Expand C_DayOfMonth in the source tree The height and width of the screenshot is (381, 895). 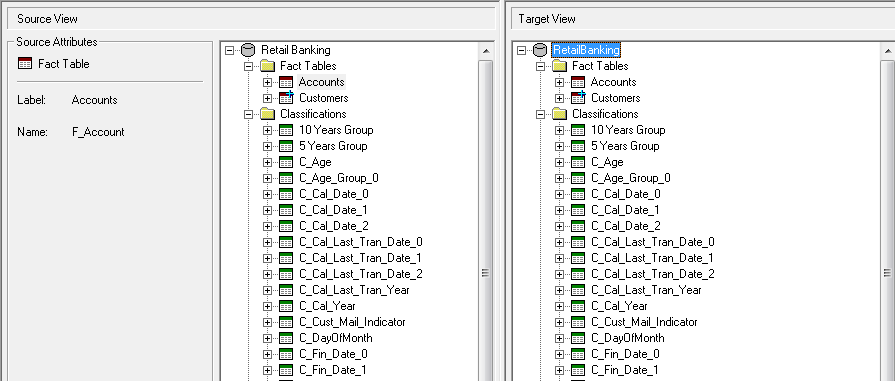pos(268,338)
